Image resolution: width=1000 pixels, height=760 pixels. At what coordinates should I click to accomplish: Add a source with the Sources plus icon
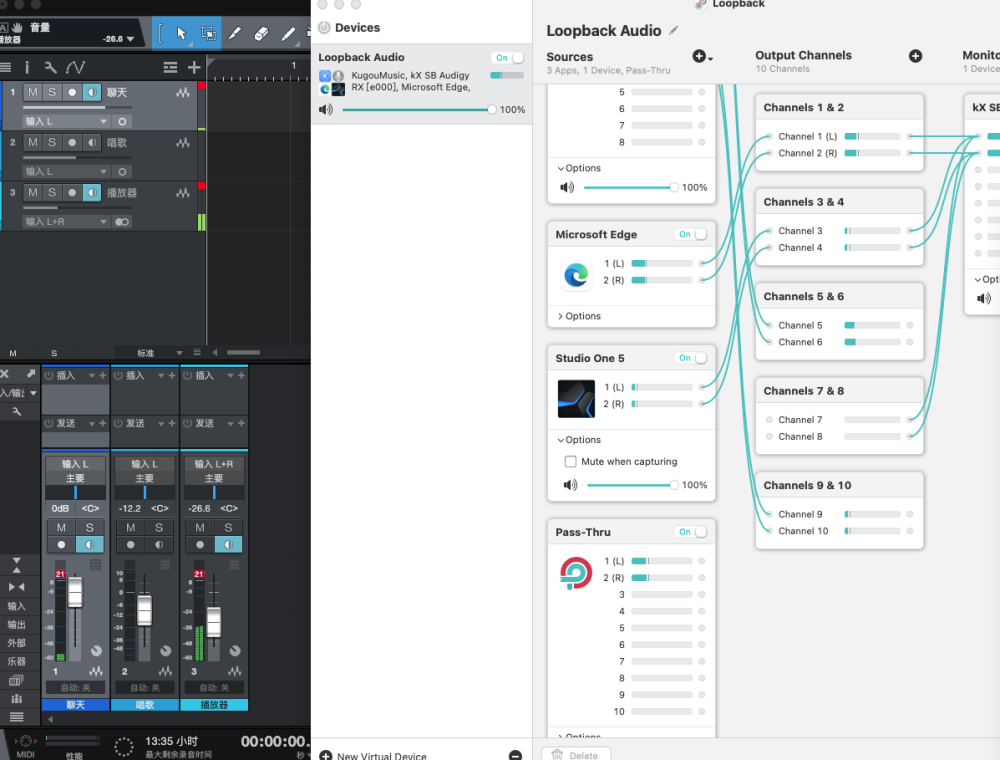click(x=698, y=56)
